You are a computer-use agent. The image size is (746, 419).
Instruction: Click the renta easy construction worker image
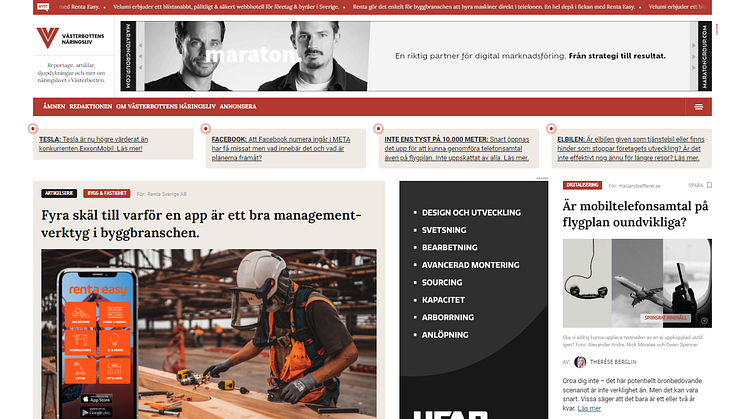[209, 334]
